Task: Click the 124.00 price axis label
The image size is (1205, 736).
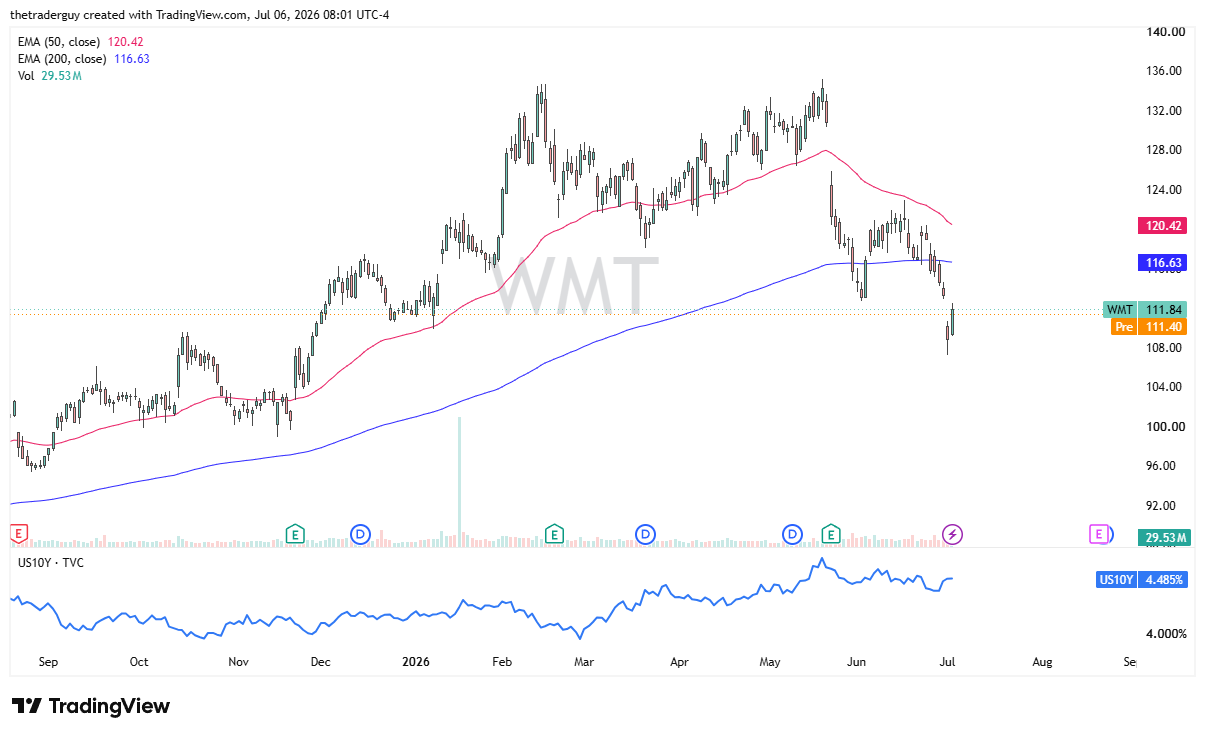Action: [x=1165, y=190]
